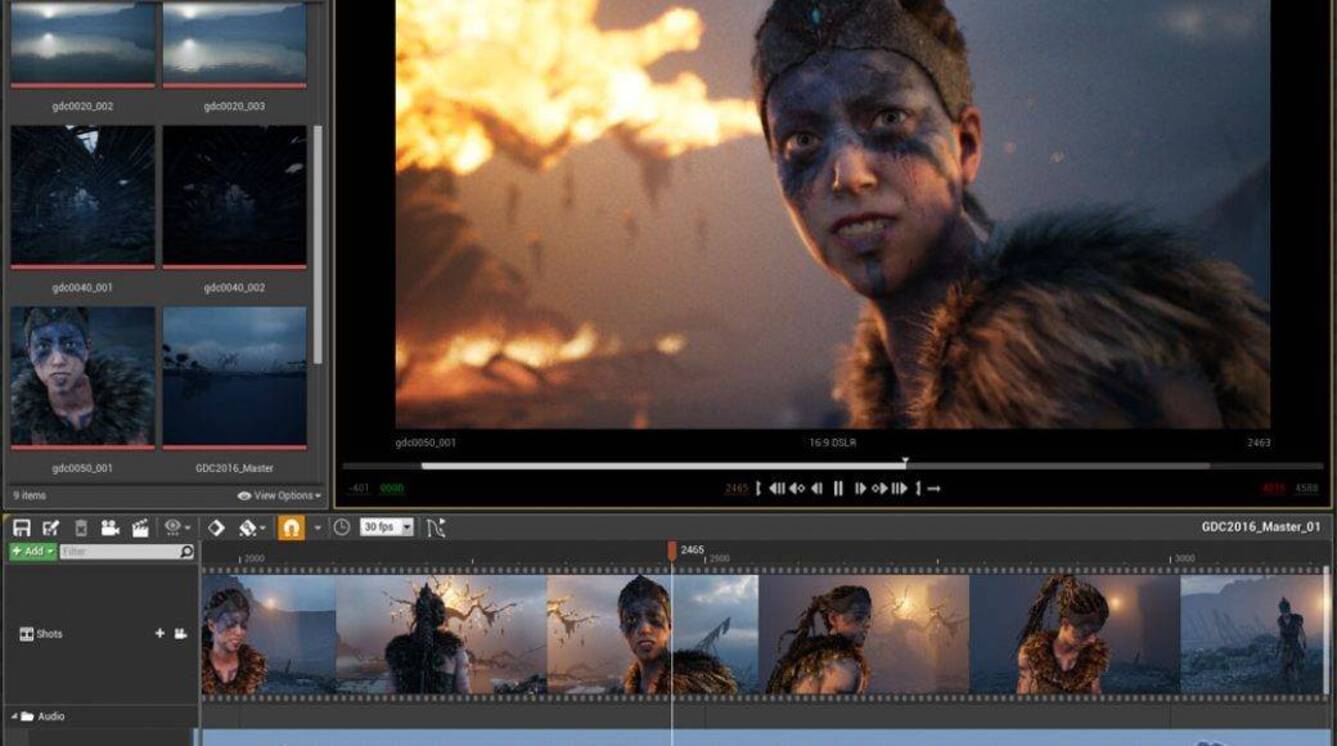Select thumbnail gdc0050_001 in content browser

[x=83, y=377]
